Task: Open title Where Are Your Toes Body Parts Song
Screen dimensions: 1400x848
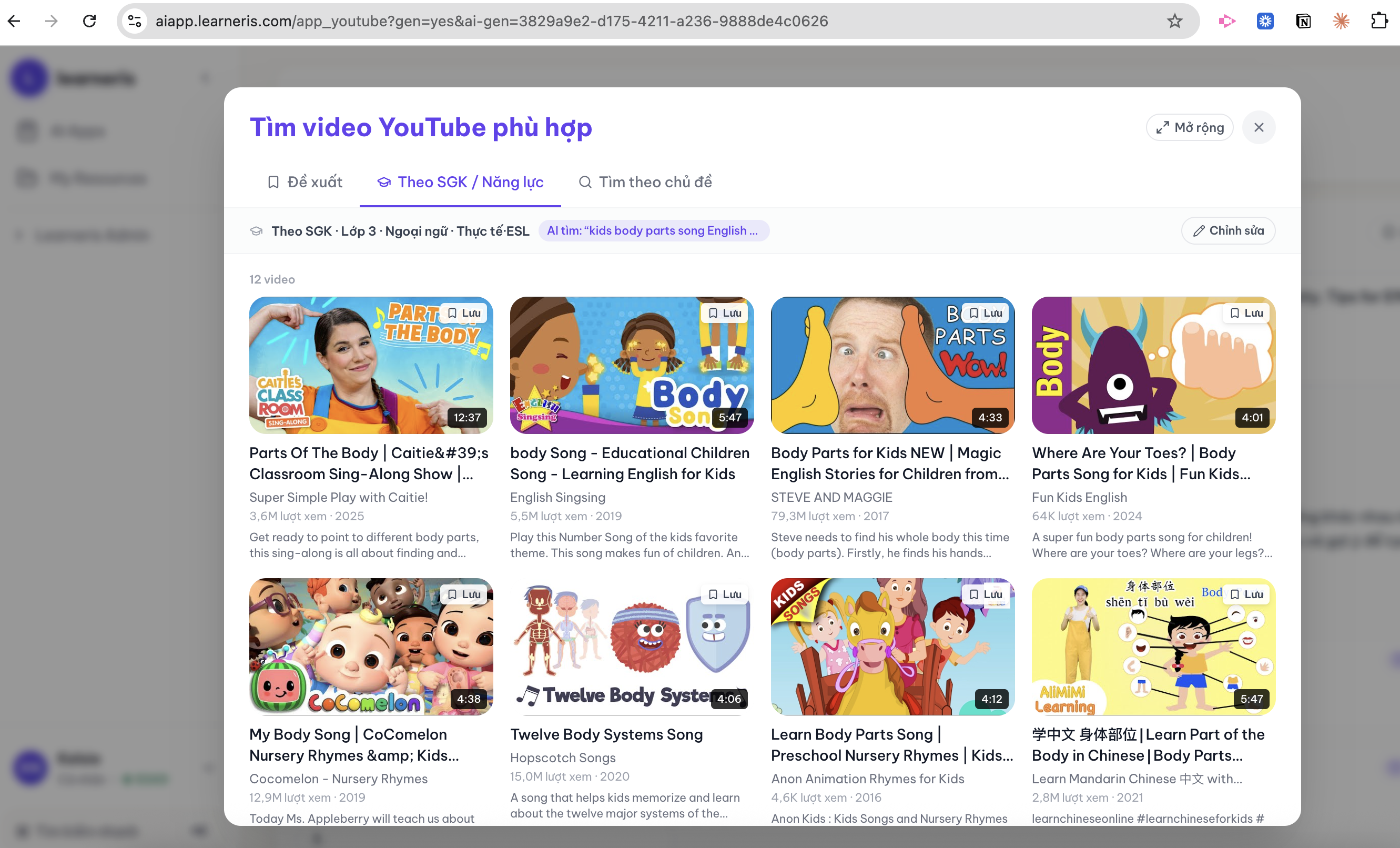Action: pos(1141,463)
